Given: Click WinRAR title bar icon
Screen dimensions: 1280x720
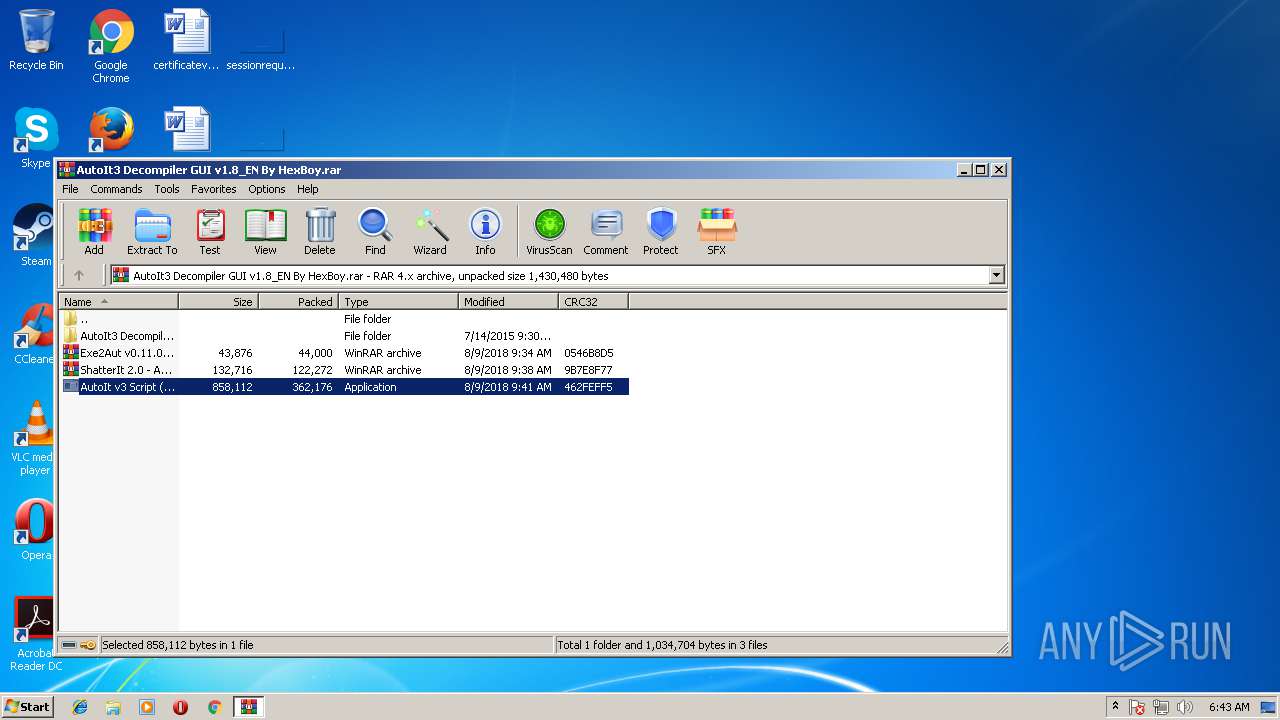Looking at the screenshot, I should tap(67, 169).
